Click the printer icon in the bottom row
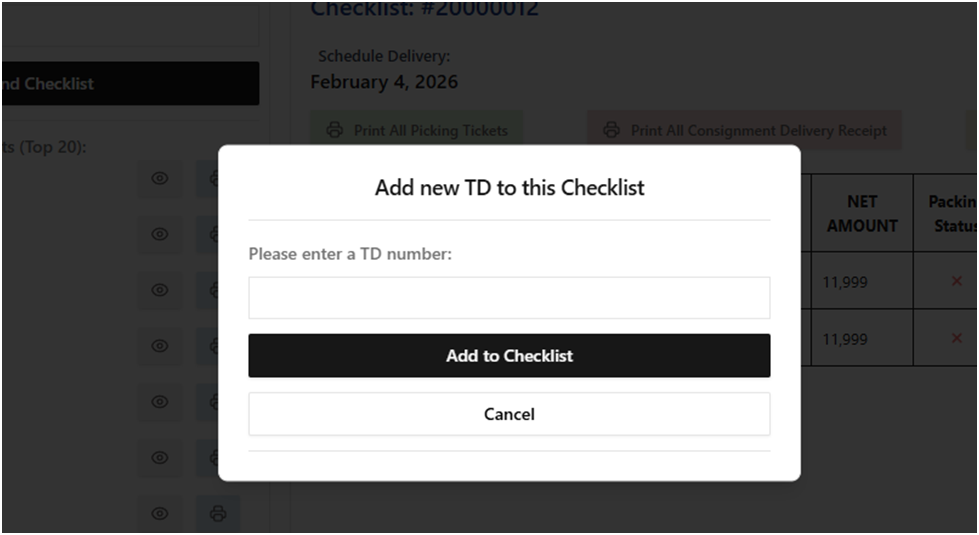This screenshot has height=535, width=979. 218,514
